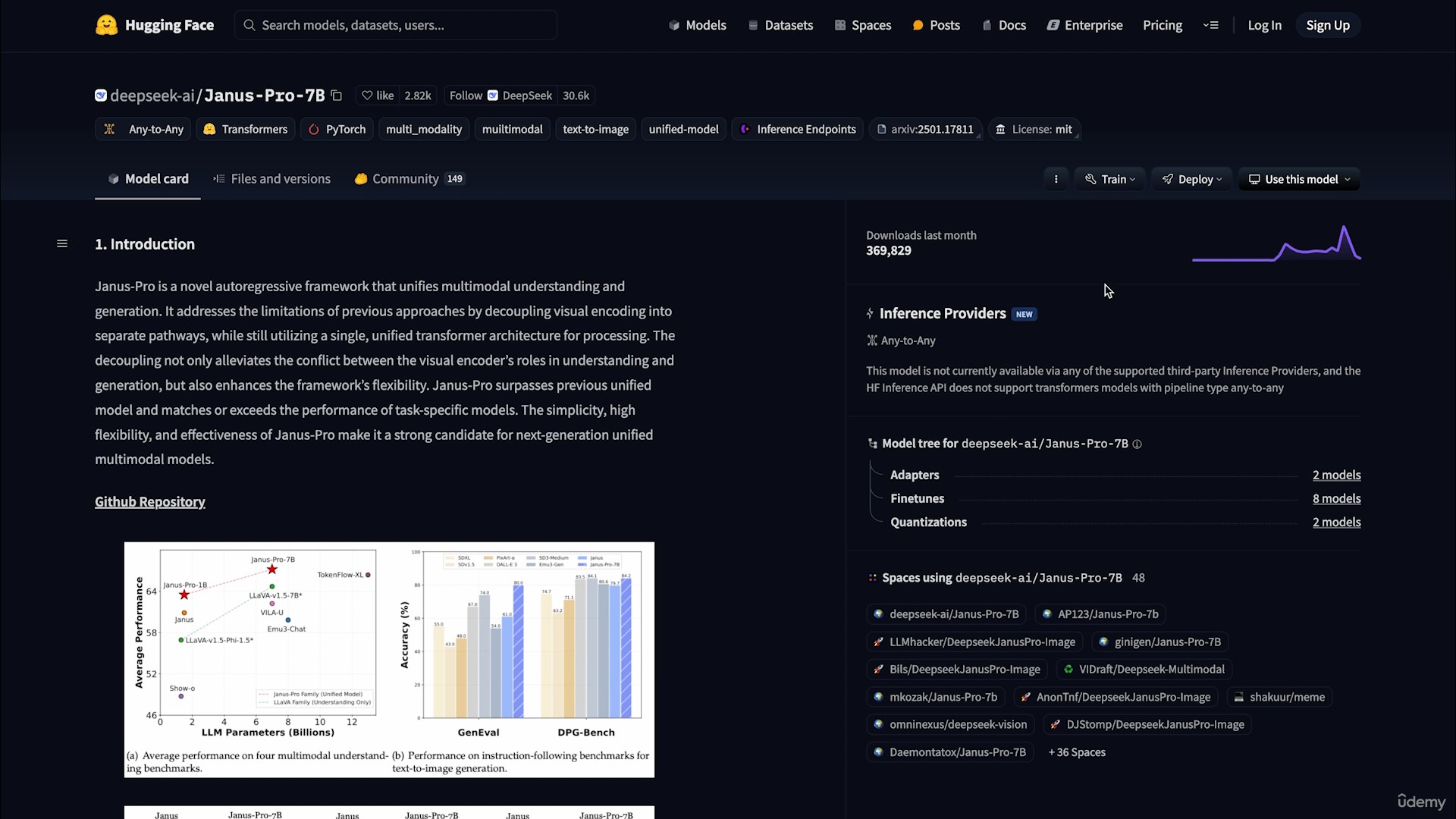
Task: Open LLMhacker/DeepseekJanusPro-Image space
Action: 974,642
